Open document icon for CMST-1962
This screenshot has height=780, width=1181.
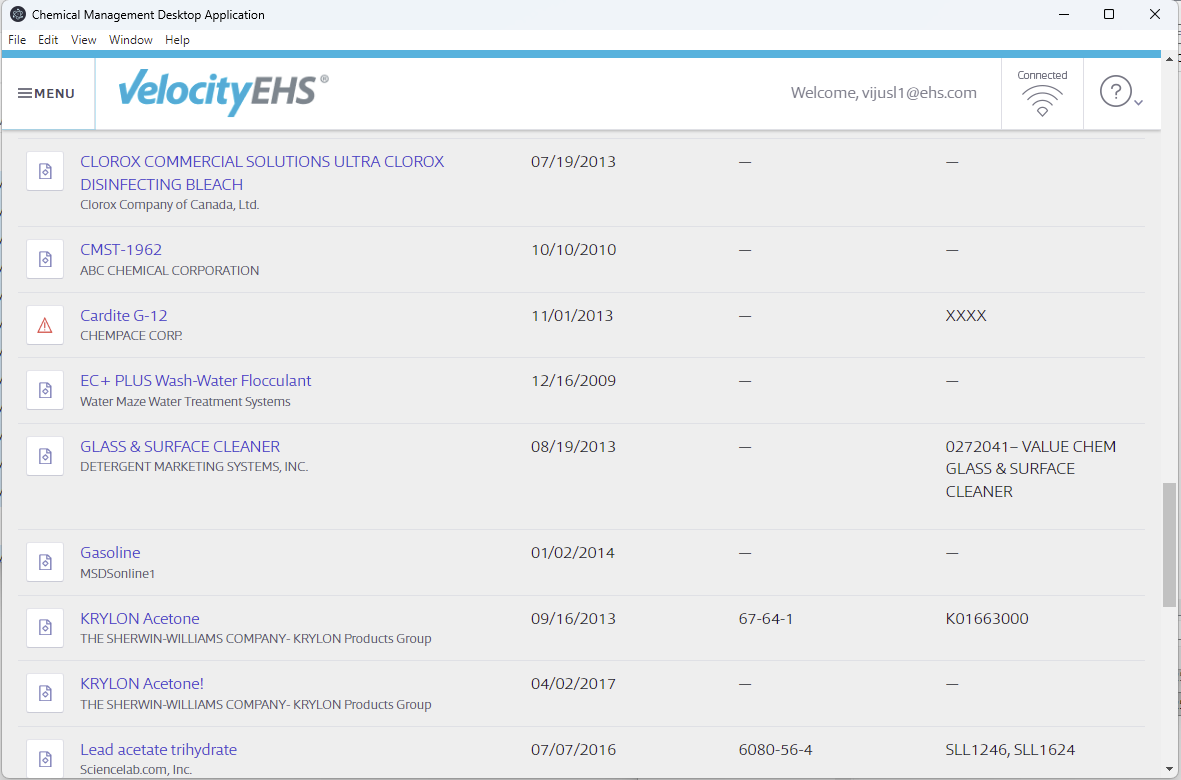pyautogui.click(x=45, y=259)
